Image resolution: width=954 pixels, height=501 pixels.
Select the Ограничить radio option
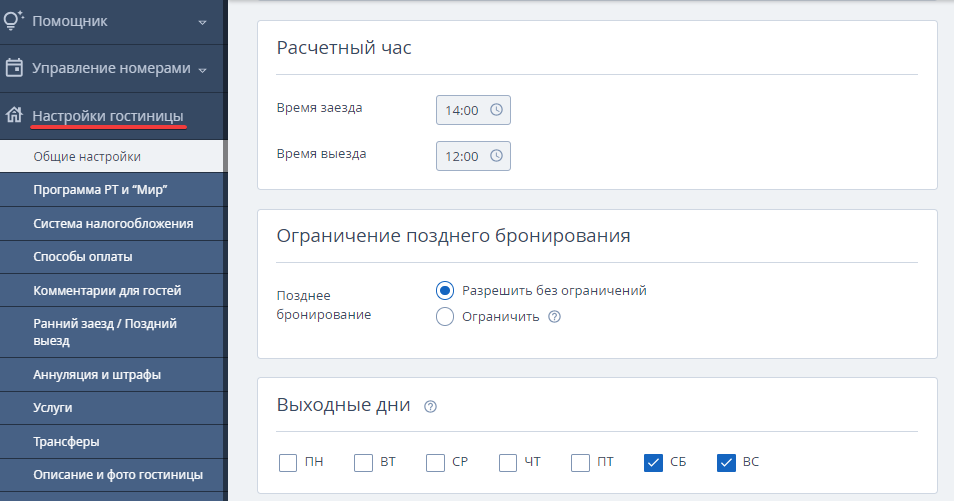(445, 317)
